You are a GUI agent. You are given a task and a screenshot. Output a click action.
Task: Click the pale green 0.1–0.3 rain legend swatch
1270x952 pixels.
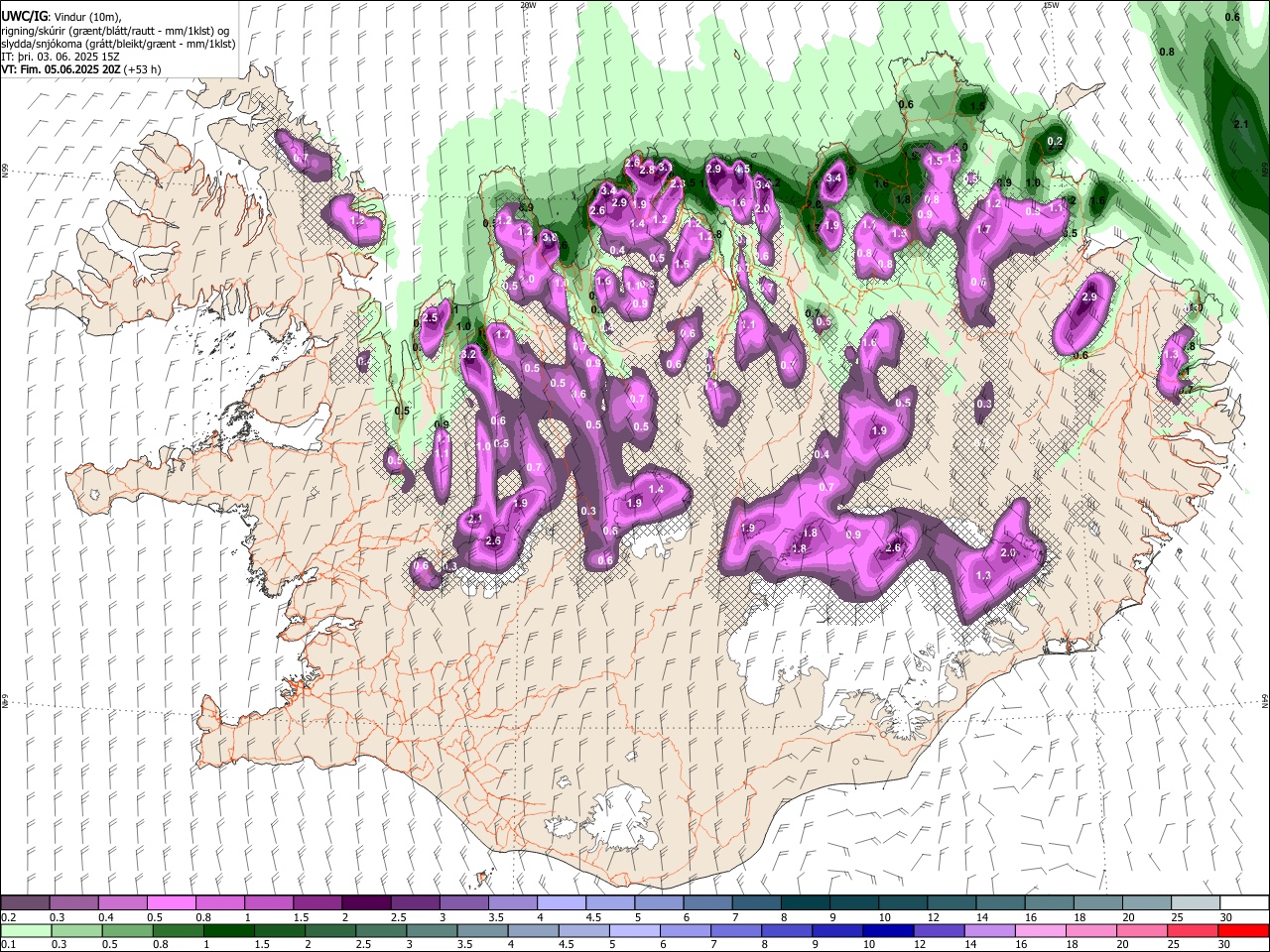tap(27, 930)
